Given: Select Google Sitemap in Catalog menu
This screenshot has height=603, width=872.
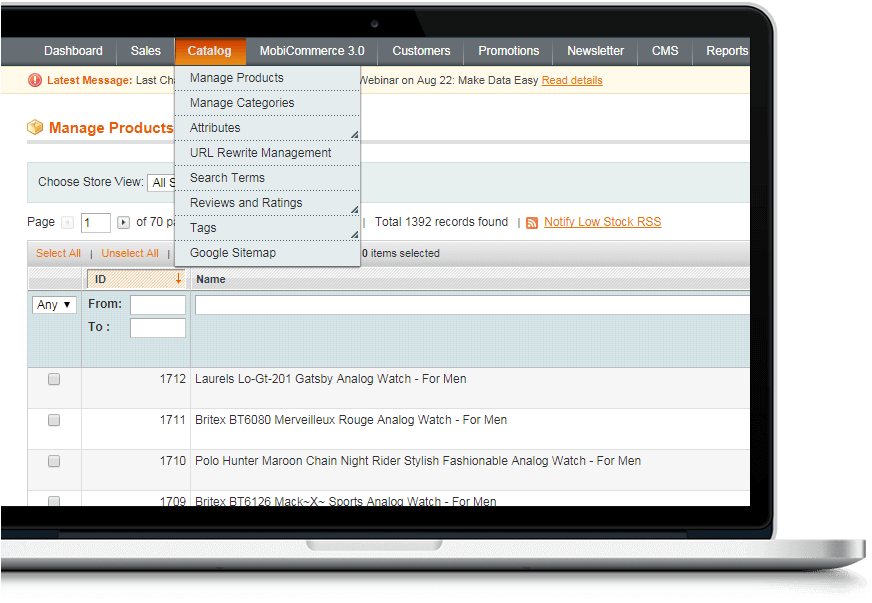Looking at the screenshot, I should click(x=233, y=253).
